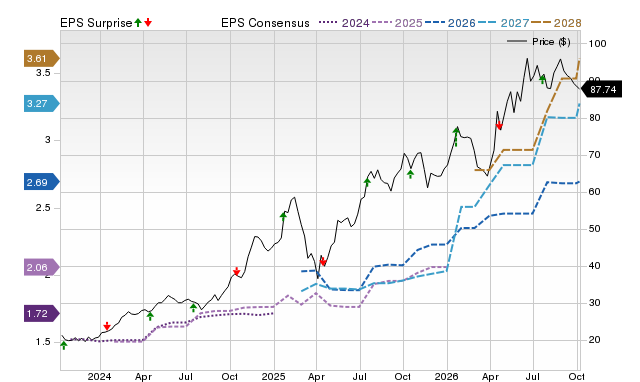The height and width of the screenshot is (382, 640).
Task: Click the 60 price axis label
Action: coord(594,192)
